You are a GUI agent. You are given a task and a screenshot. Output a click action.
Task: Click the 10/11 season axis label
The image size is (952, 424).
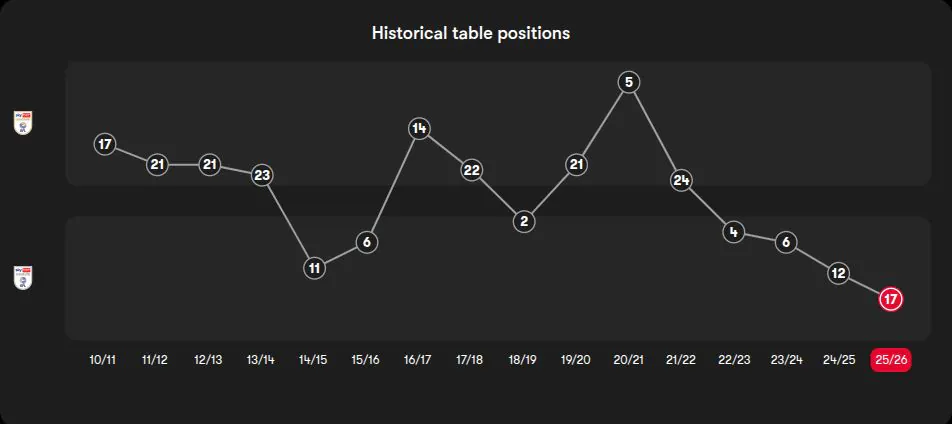pos(103,360)
